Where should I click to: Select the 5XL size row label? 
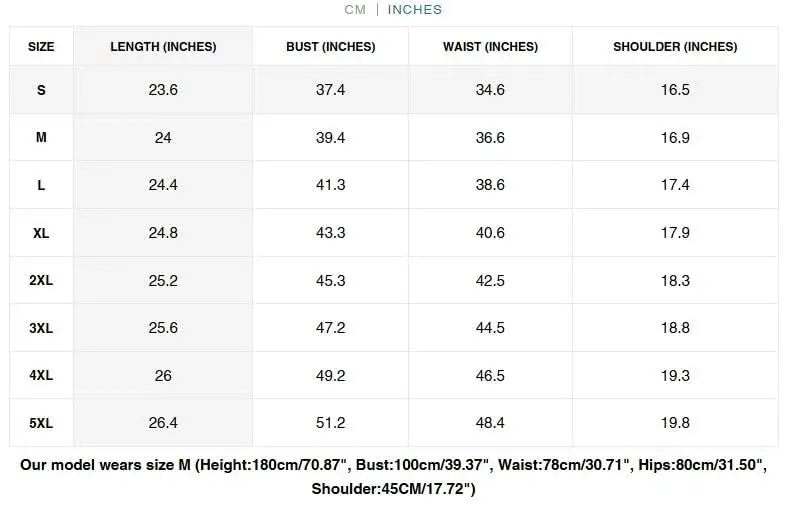[x=41, y=423]
